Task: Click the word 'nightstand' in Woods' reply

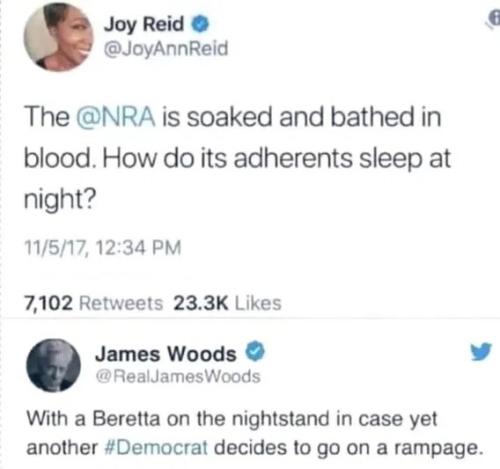Action: (280, 419)
